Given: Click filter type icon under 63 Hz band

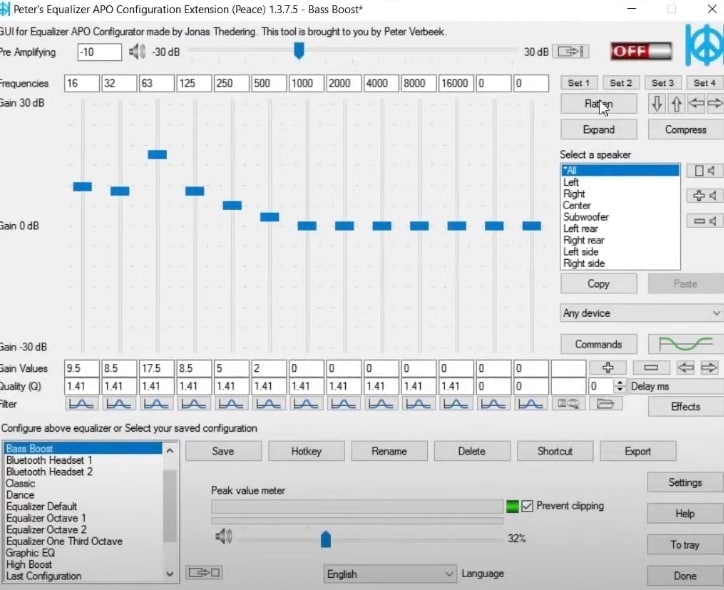Looking at the screenshot, I should pos(156,404).
